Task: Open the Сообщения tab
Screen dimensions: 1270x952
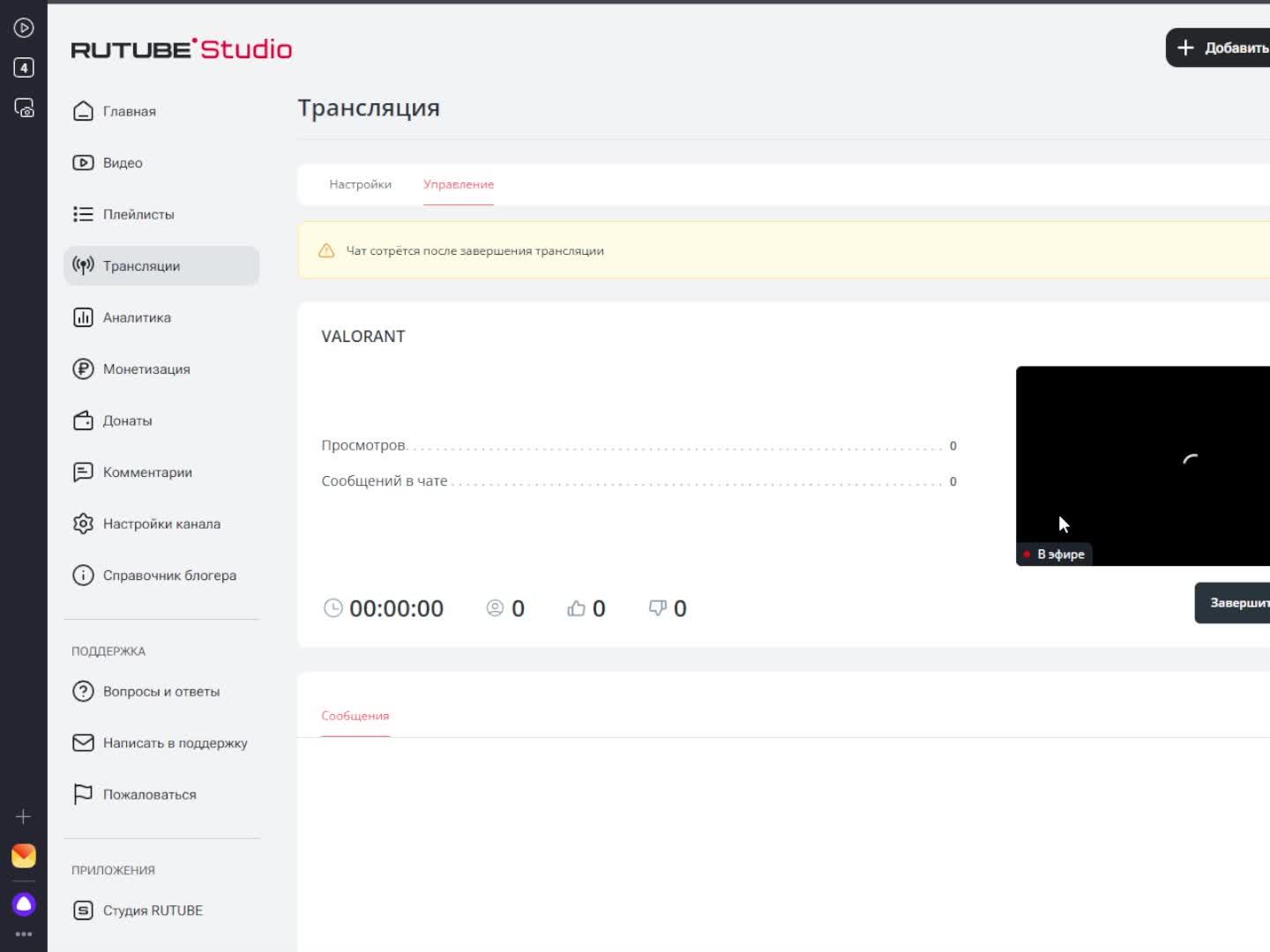Action: 355,716
